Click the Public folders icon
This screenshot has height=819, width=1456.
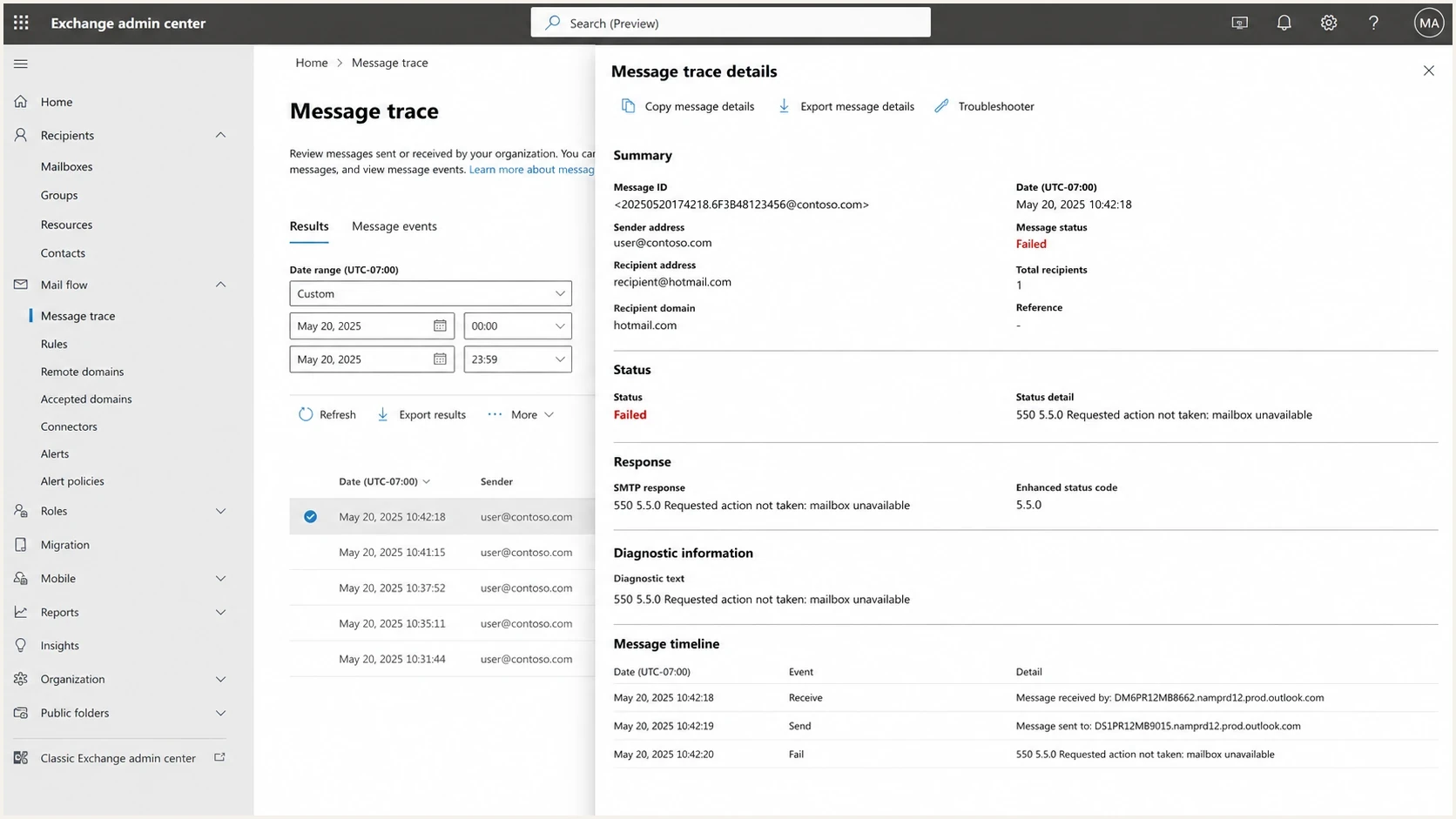coord(21,713)
